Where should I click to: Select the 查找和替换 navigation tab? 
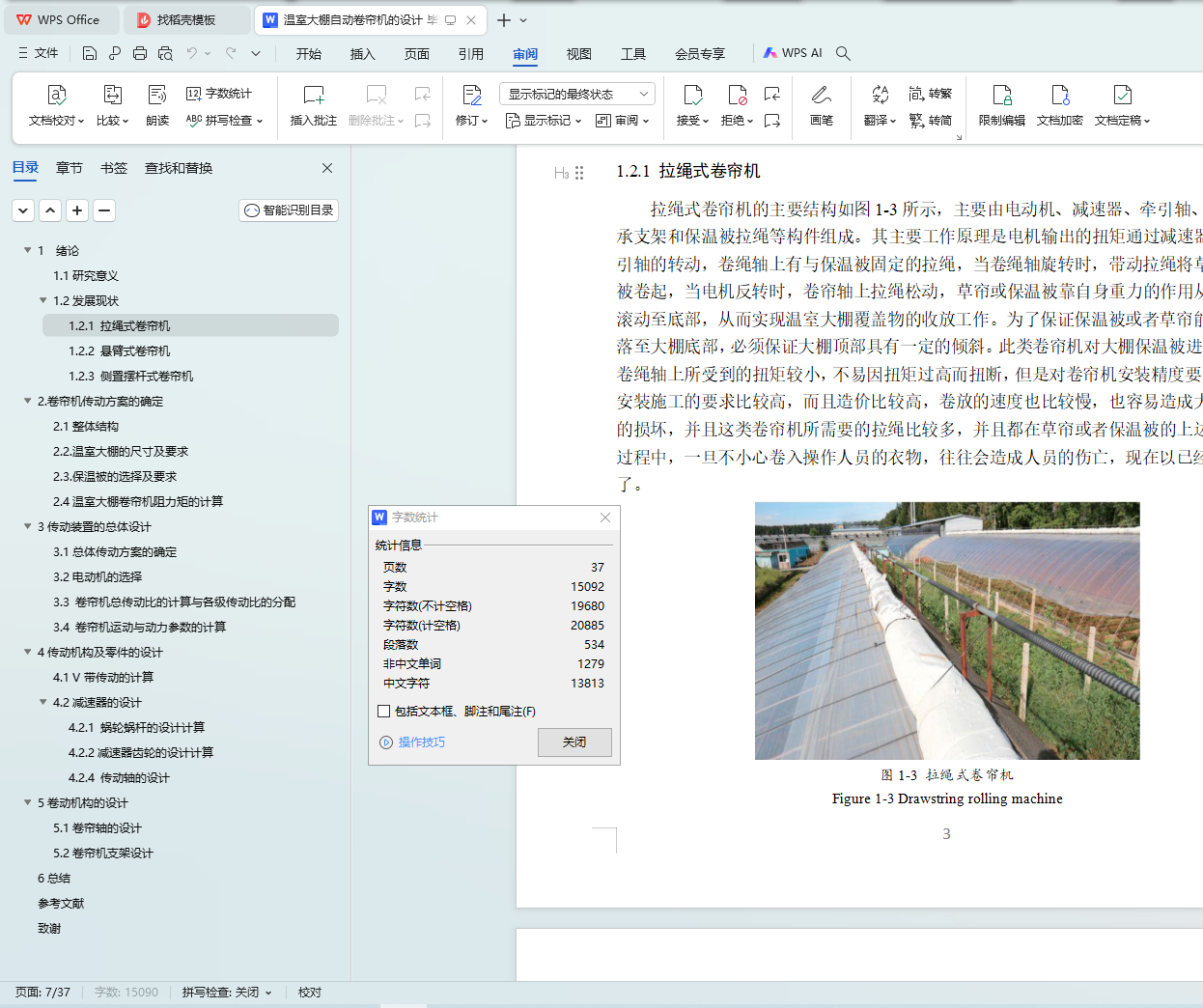tap(179, 168)
